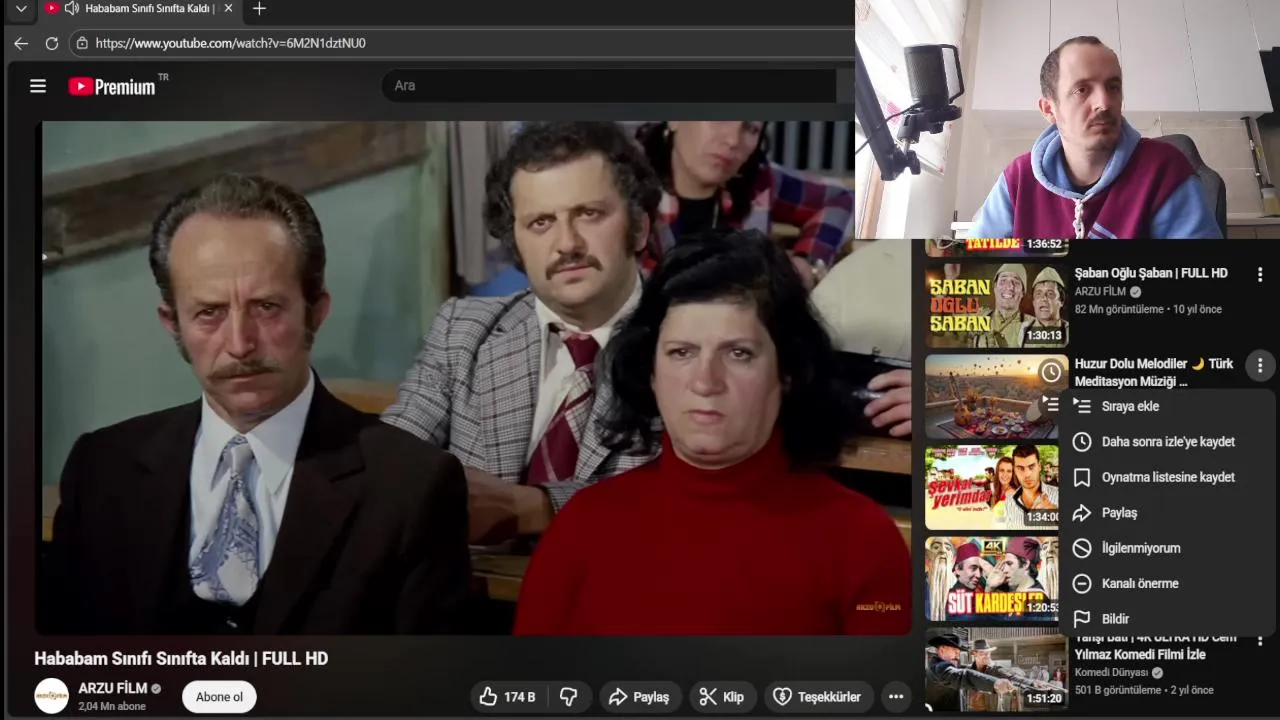Create a clip with Klip button
This screenshot has width=1280, height=720.
coord(722,697)
